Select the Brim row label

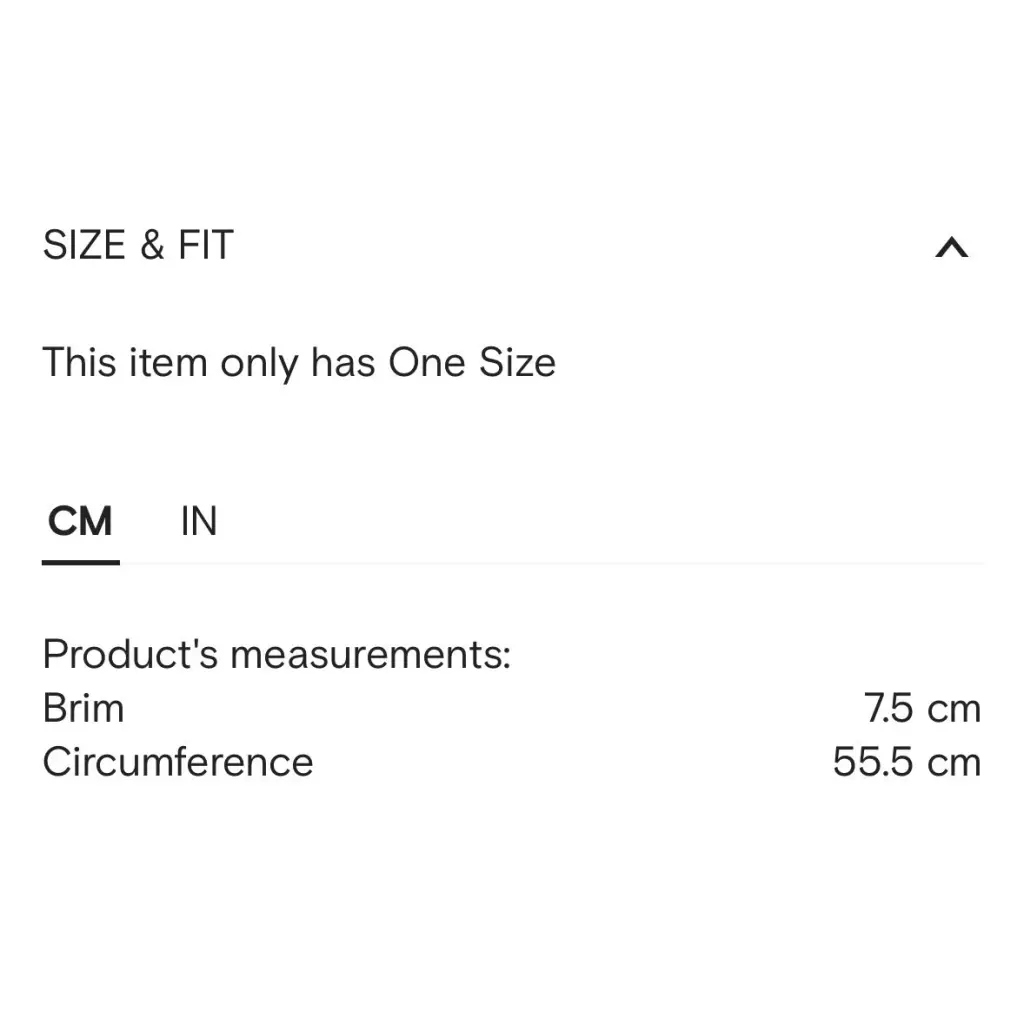click(x=83, y=708)
